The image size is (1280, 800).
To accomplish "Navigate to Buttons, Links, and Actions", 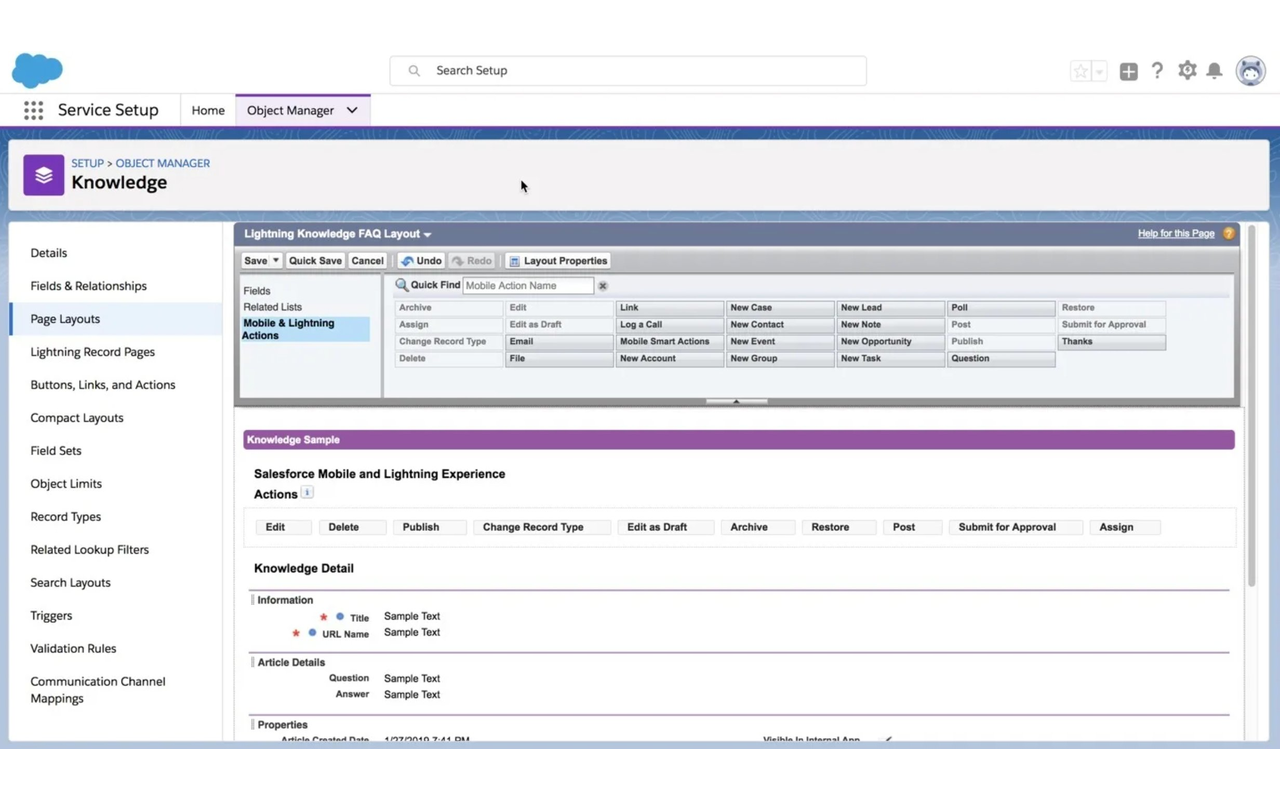I will (x=103, y=385).
